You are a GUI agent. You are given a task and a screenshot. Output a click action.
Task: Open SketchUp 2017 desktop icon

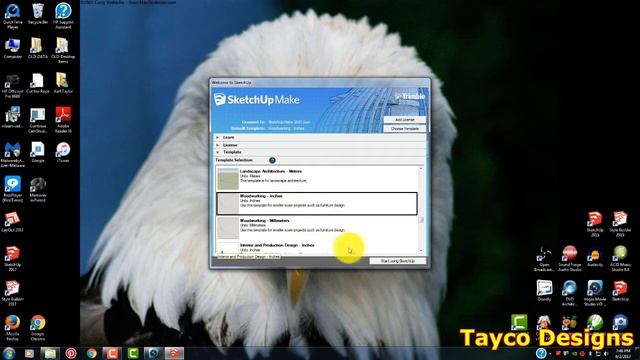pos(13,259)
